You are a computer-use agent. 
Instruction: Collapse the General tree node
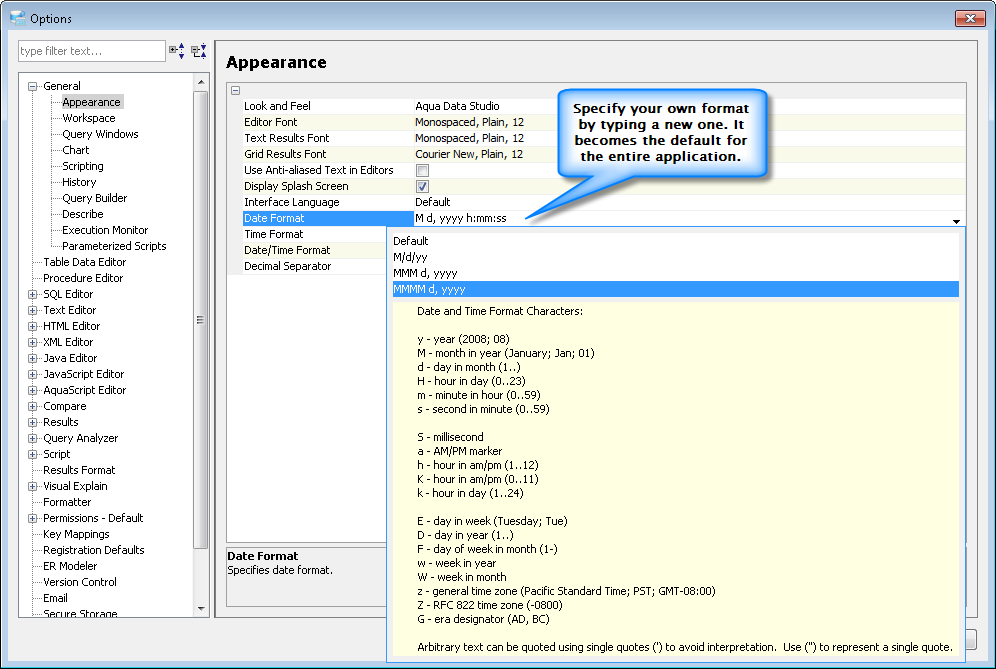[32, 86]
